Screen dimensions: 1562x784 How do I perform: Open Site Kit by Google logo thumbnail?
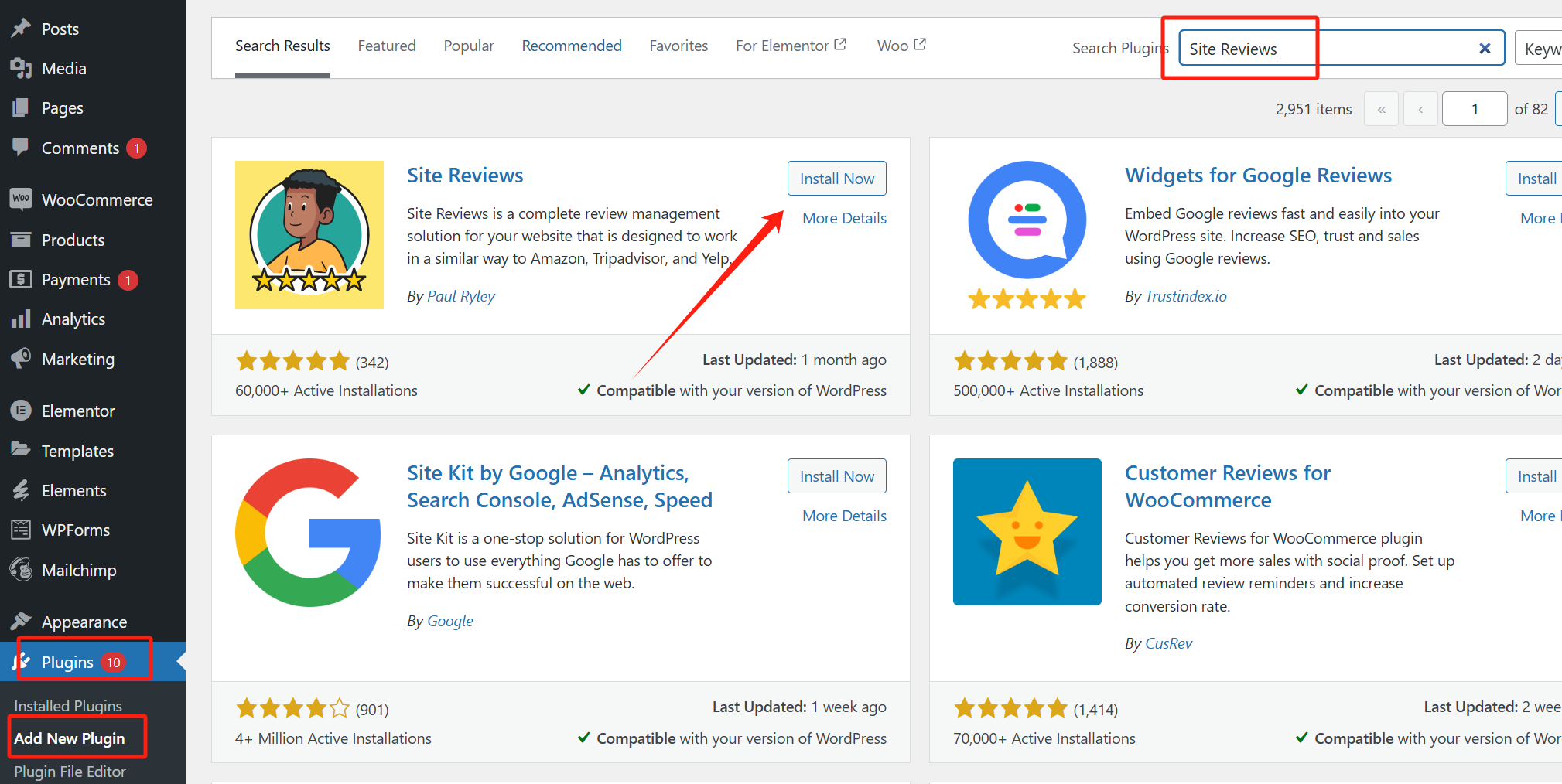point(309,533)
